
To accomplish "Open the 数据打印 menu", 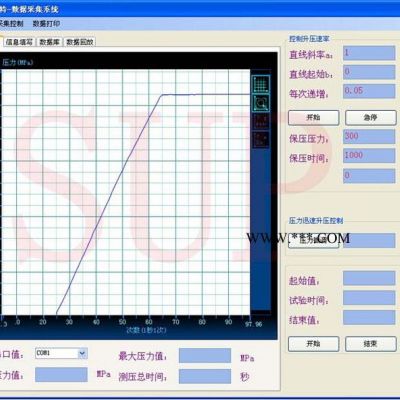I will 46,24.
